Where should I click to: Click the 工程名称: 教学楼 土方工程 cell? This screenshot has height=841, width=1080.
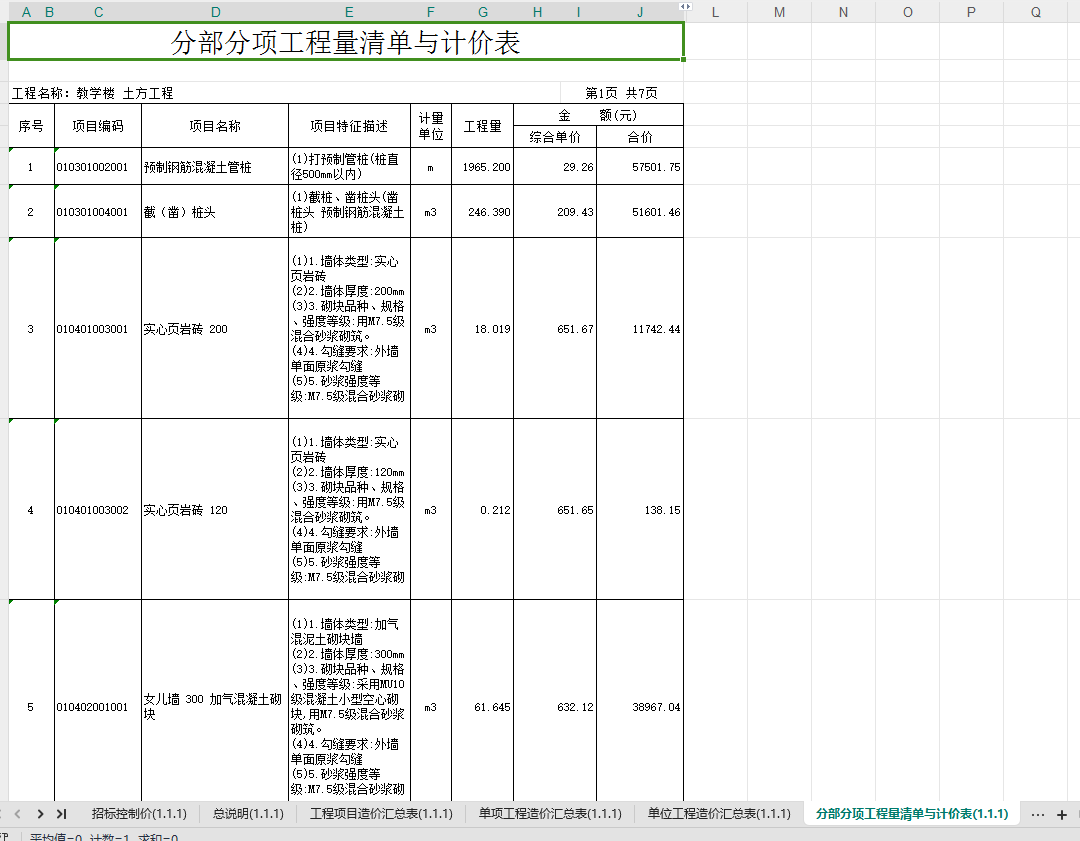click(x=285, y=93)
